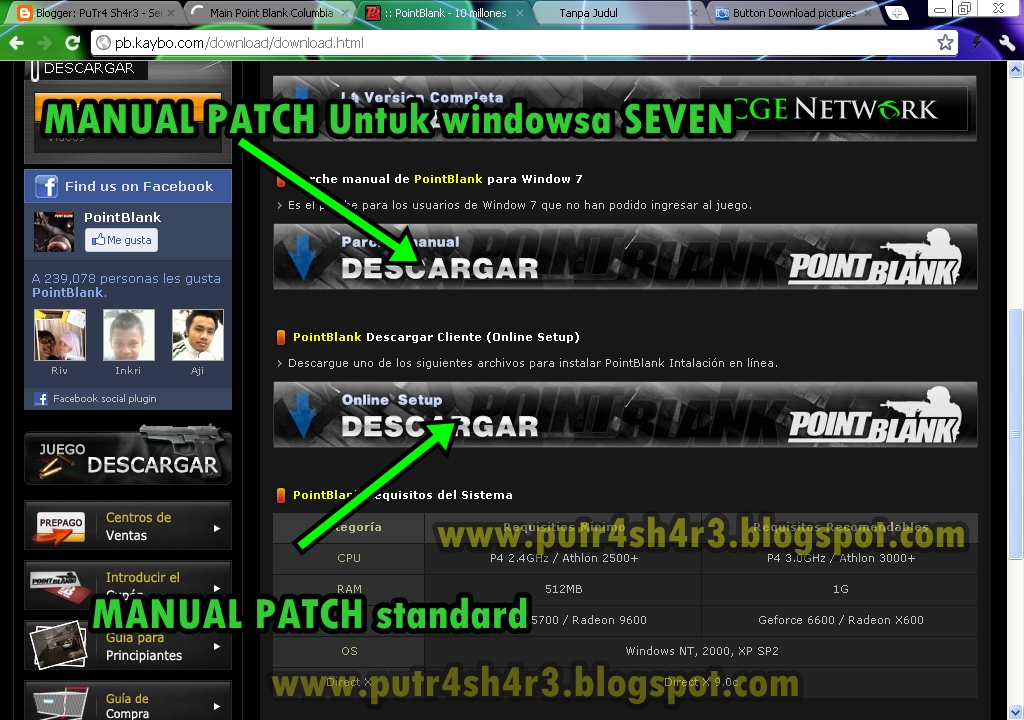Download the Parche manual DESCARGAR banner
Screen dimensions: 1024x720
click(x=625, y=257)
